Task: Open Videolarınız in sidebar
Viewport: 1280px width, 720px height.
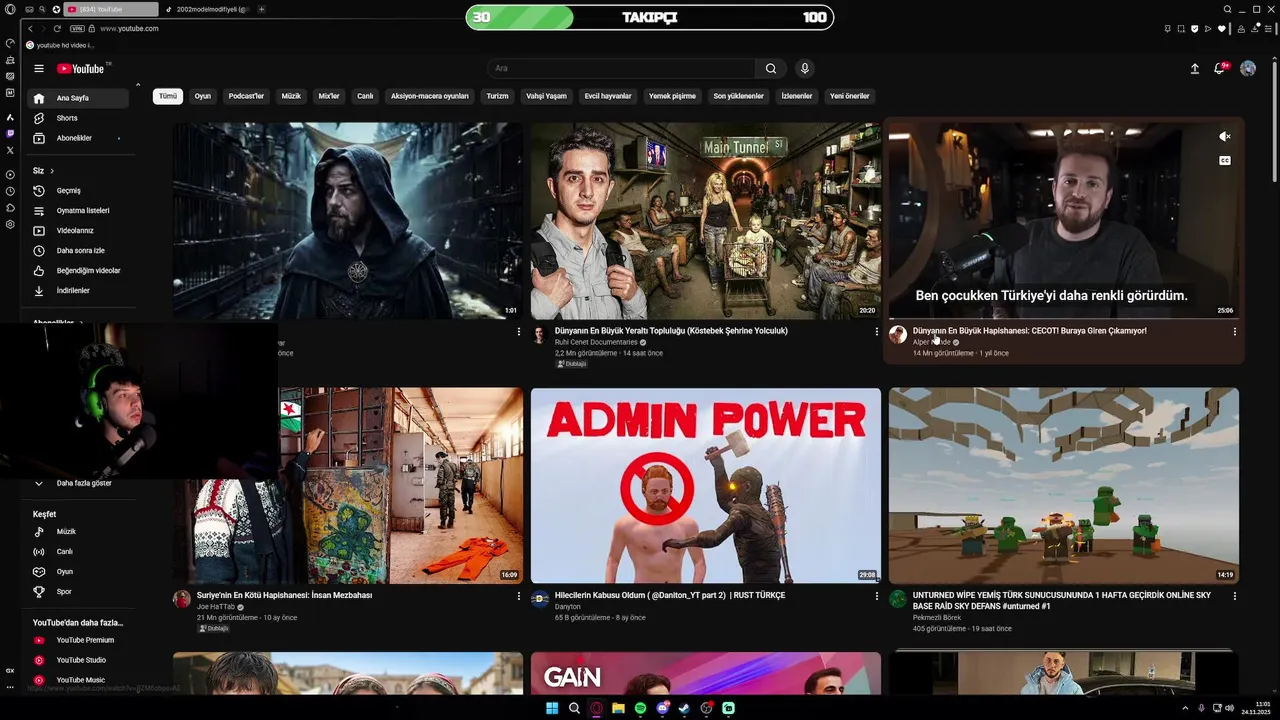Action: point(79,230)
